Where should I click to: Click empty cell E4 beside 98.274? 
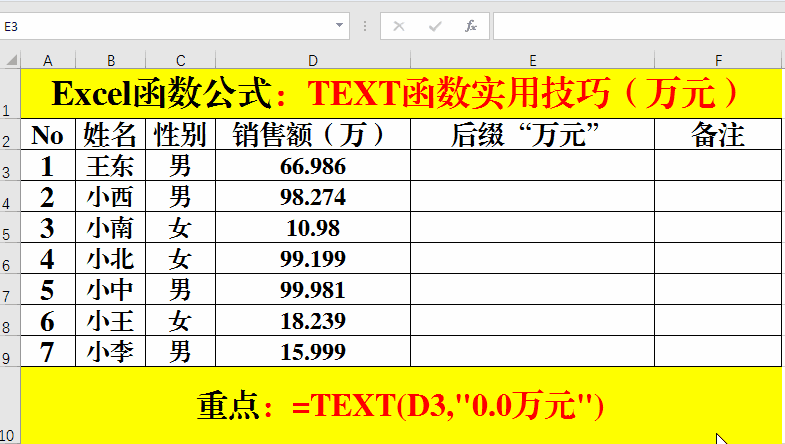pos(533,196)
